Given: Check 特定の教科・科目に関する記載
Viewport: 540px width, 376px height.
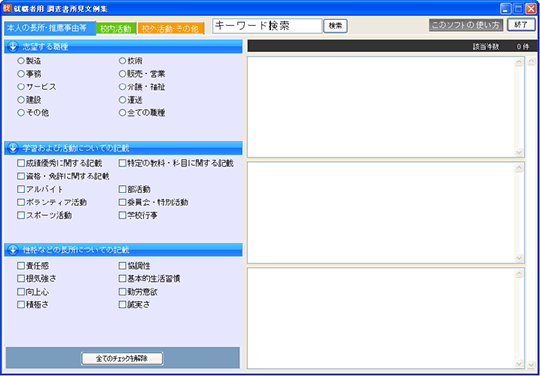Looking at the screenshot, I should pos(122,163).
